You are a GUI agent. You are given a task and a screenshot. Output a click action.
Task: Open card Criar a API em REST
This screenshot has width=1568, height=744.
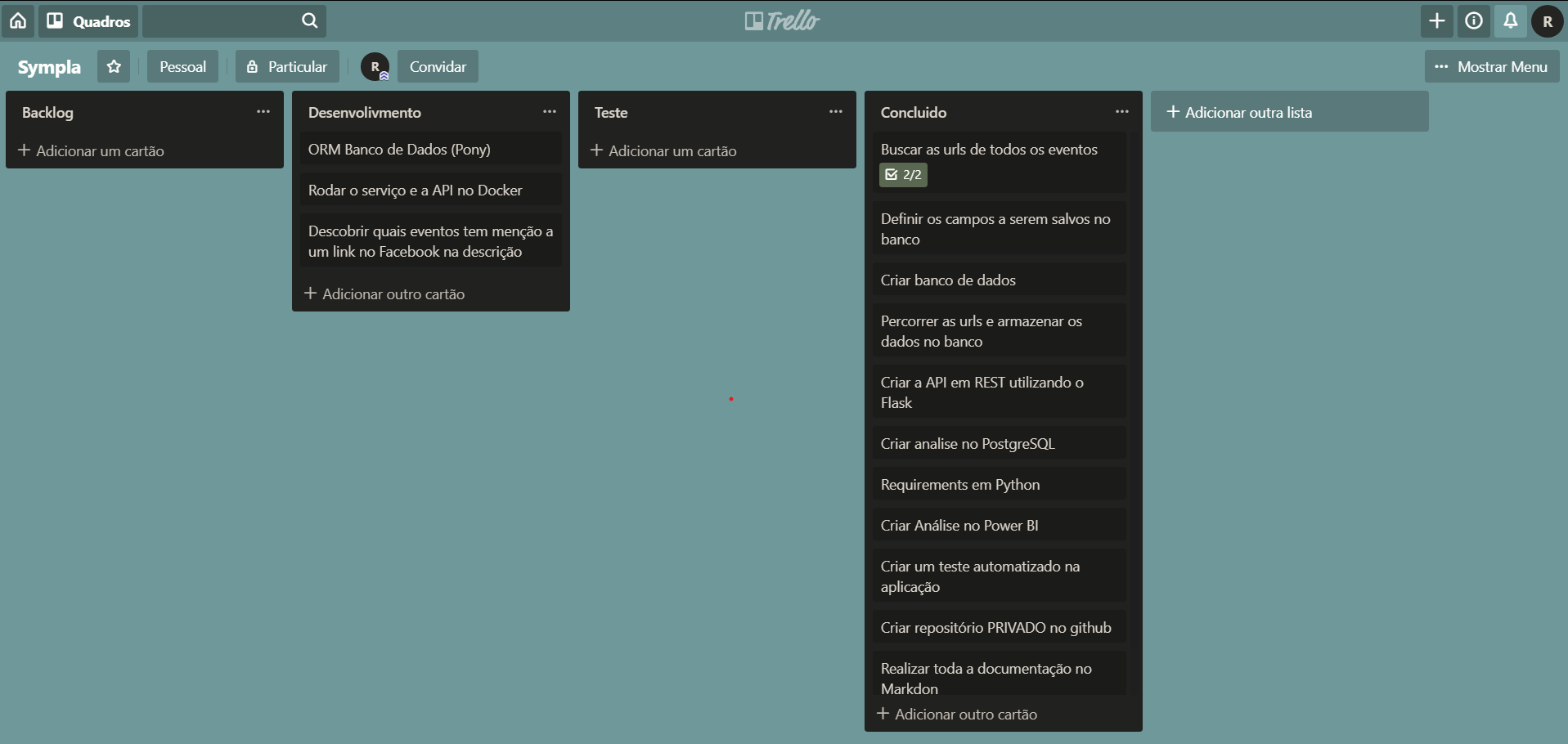coord(1000,392)
